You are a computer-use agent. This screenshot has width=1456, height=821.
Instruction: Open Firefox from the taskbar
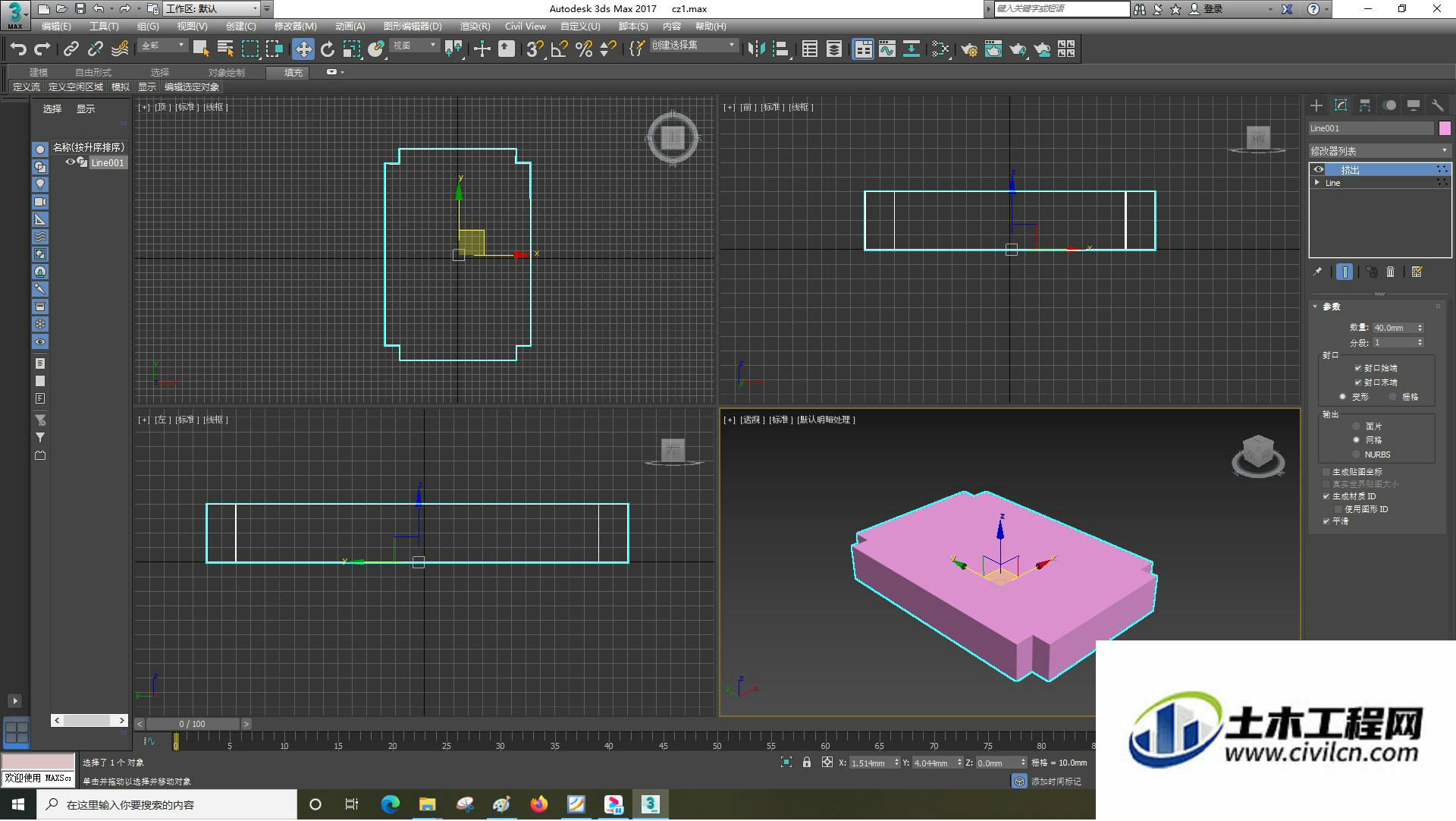click(539, 805)
